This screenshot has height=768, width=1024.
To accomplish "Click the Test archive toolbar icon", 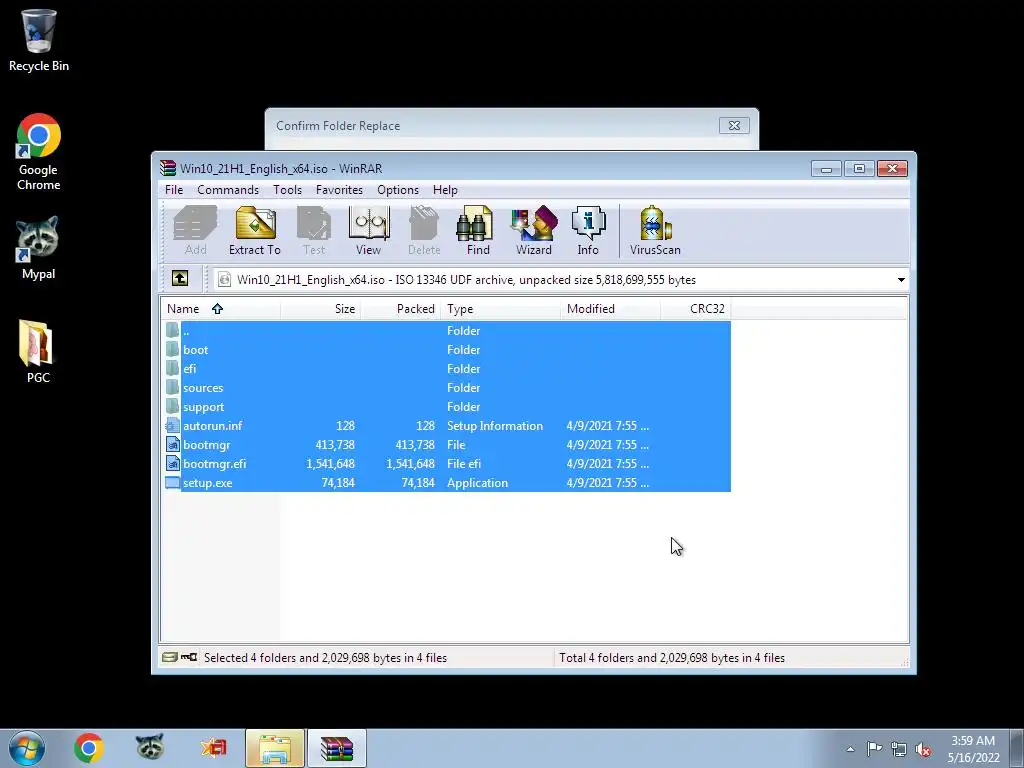I will [314, 231].
